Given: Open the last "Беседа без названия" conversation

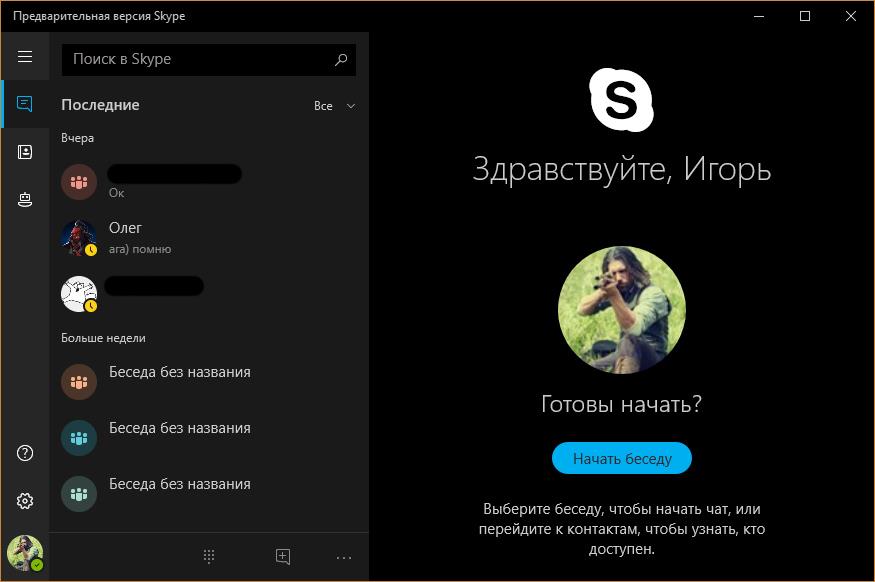Looking at the screenshot, I should pos(200,493).
